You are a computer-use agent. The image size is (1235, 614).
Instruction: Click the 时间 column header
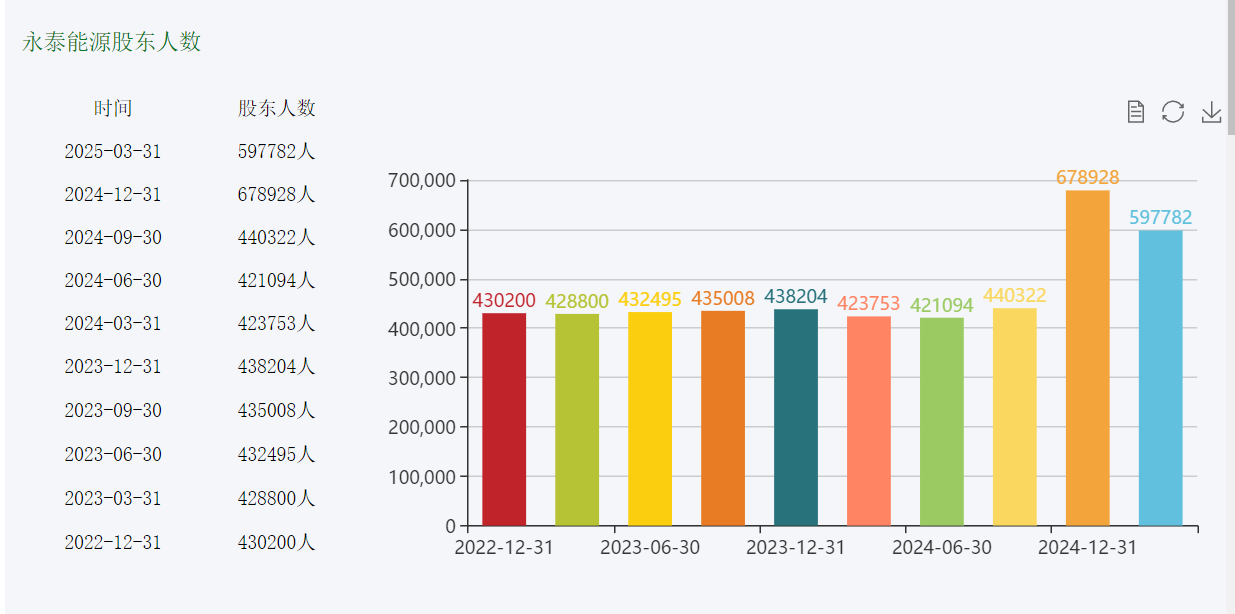113,108
